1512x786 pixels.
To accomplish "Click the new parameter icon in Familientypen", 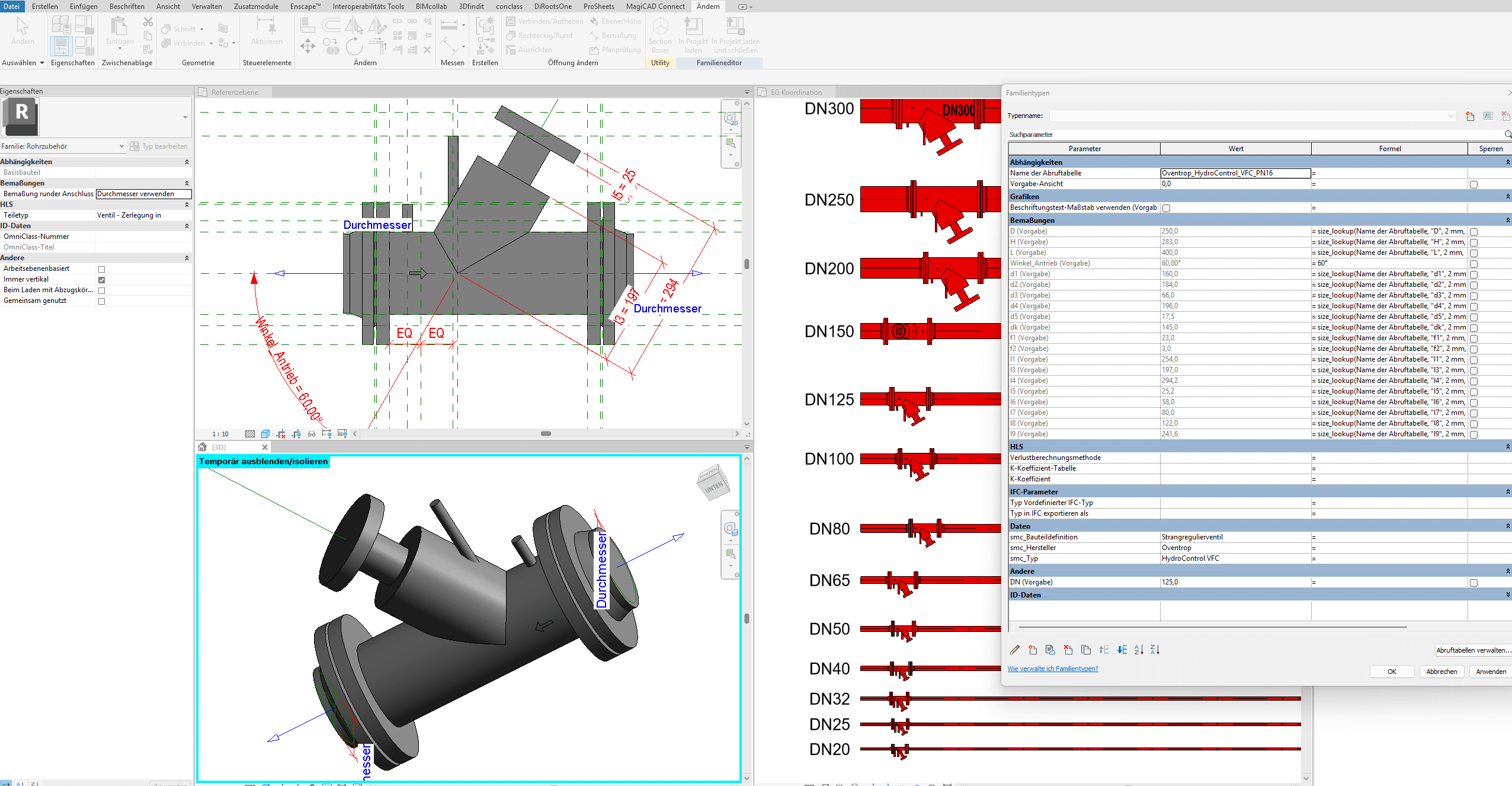I will 1033,650.
